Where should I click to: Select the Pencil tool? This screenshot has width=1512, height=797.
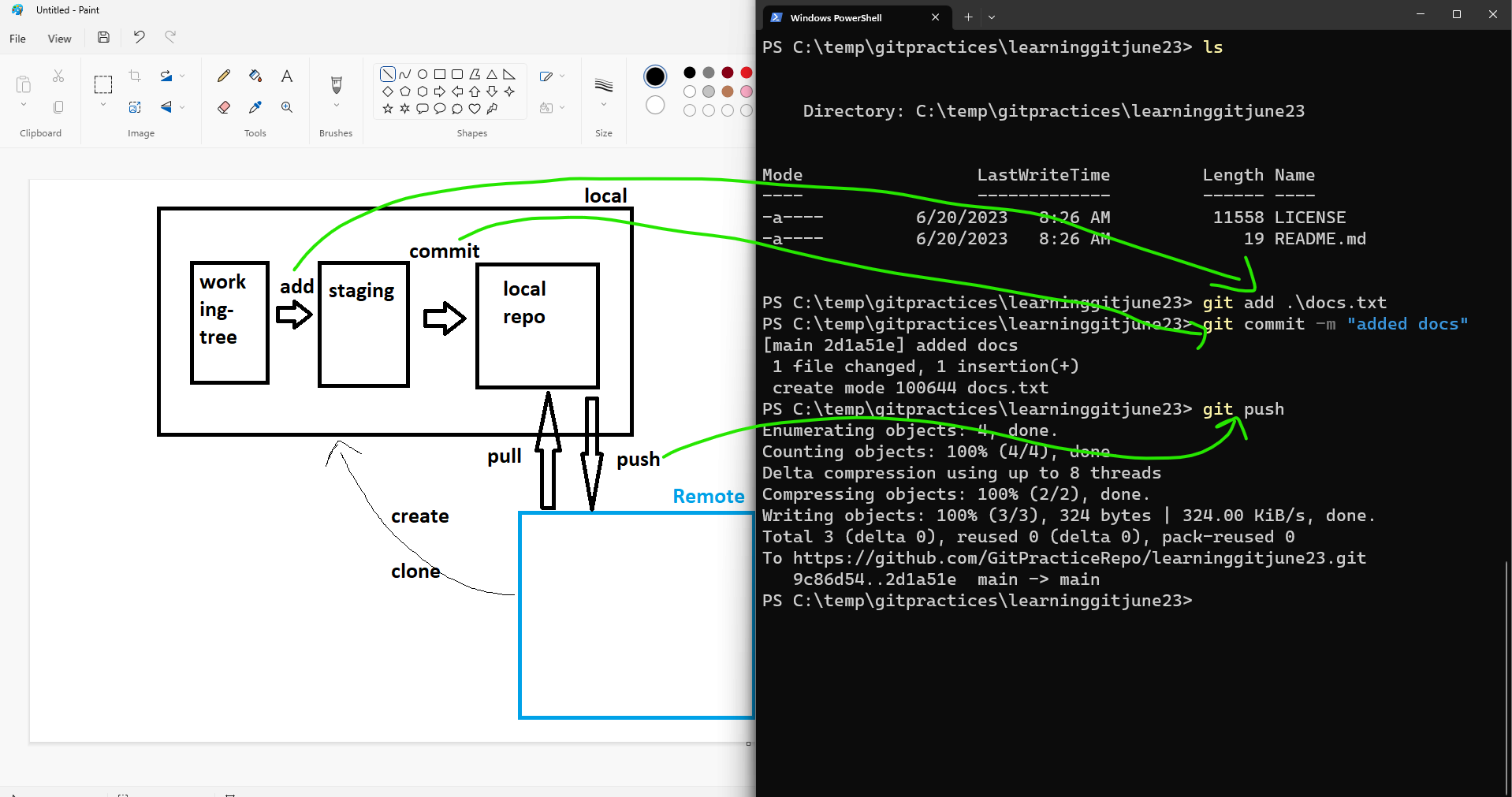[x=224, y=76]
